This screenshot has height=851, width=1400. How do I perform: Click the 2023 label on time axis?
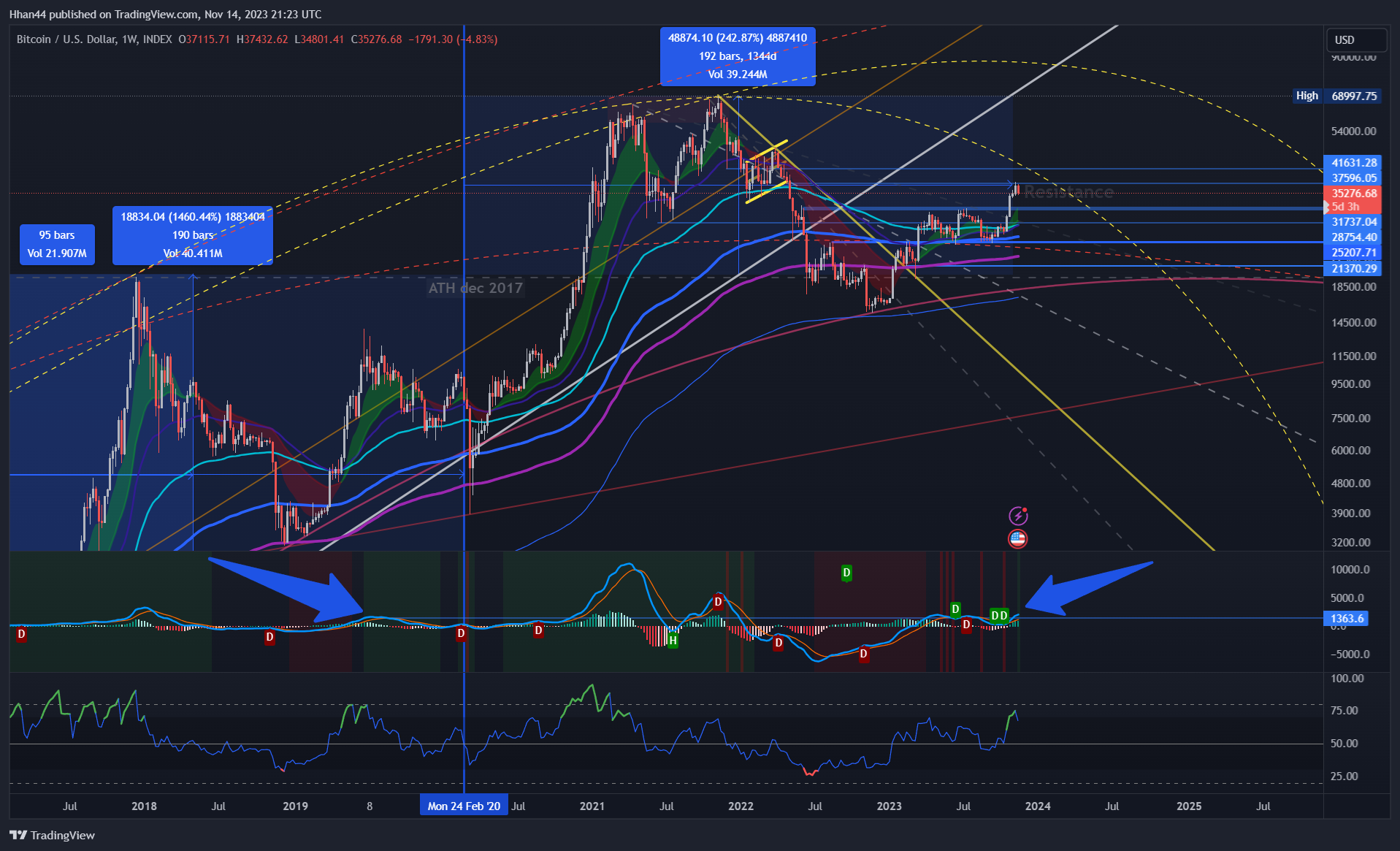(889, 806)
